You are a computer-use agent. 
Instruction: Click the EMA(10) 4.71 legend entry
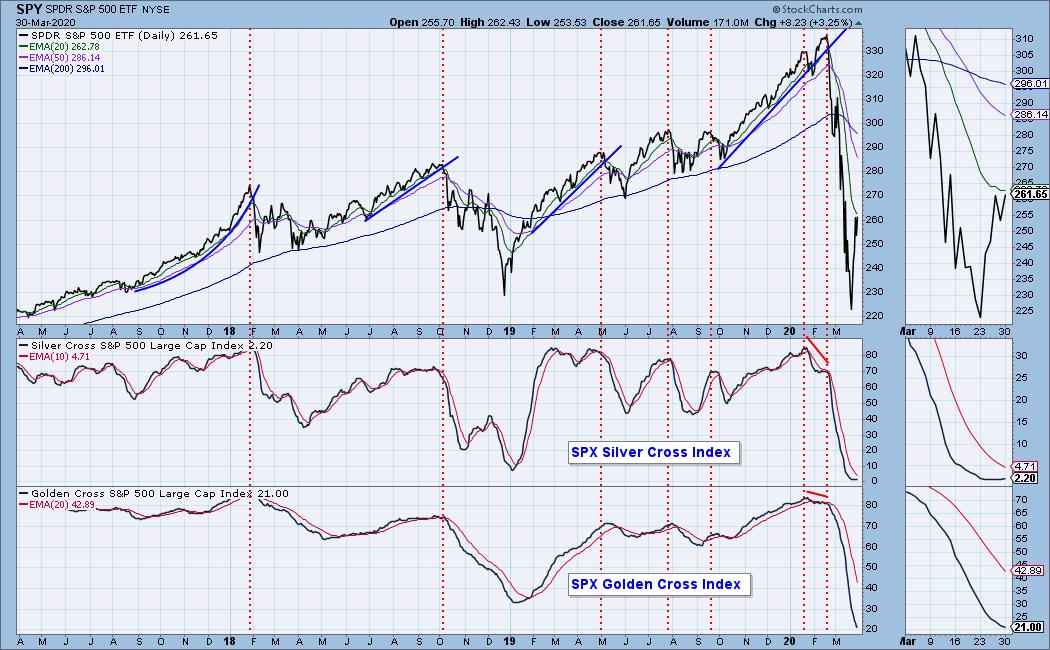click(x=54, y=357)
